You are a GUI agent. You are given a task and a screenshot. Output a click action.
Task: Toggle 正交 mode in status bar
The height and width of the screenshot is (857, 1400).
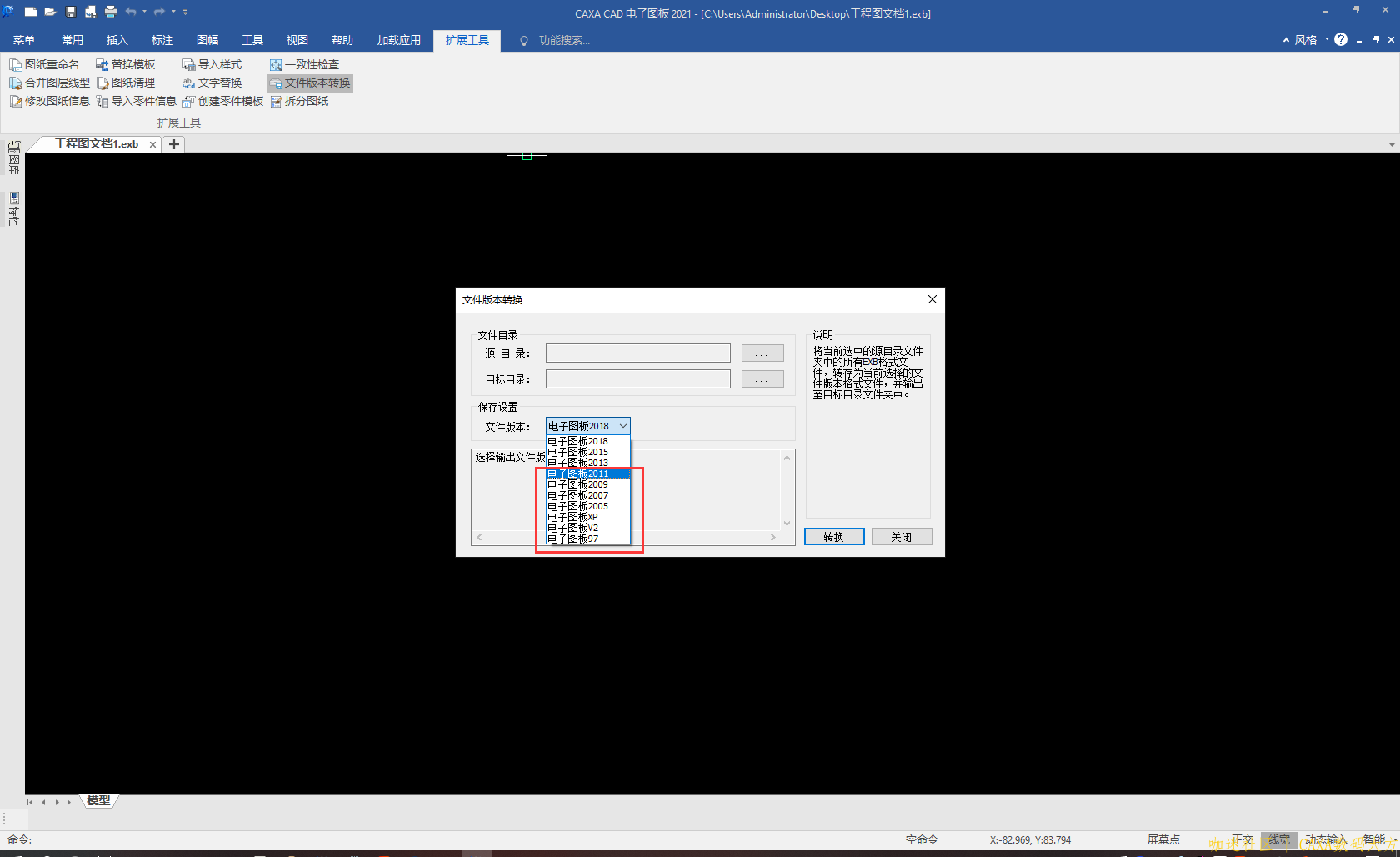click(x=1242, y=839)
